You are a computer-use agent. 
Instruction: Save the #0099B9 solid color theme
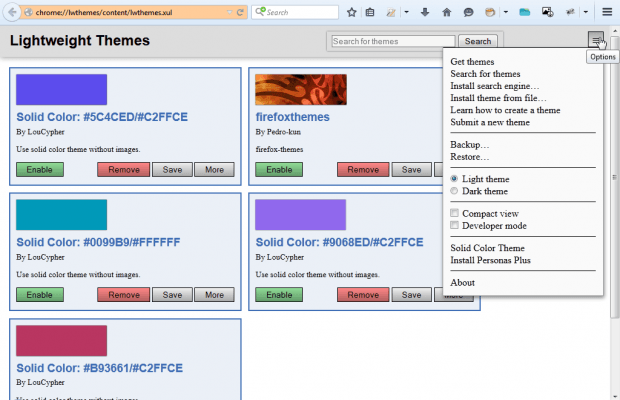point(172,295)
